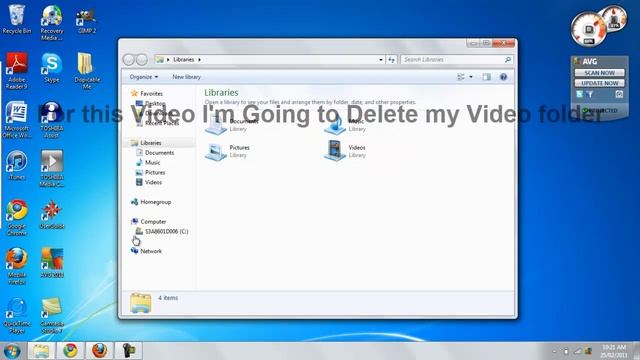
Task: Open AVG 2011 desktop shortcut
Action: click(52, 263)
